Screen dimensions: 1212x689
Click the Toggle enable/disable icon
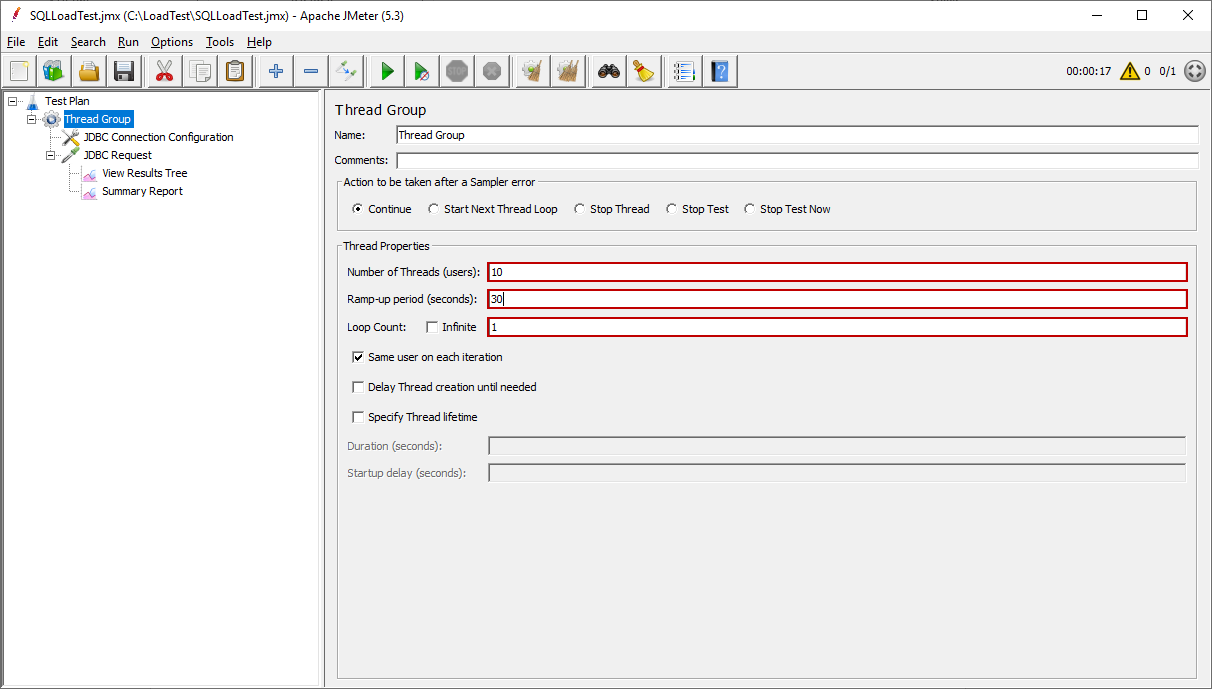[x=346, y=71]
